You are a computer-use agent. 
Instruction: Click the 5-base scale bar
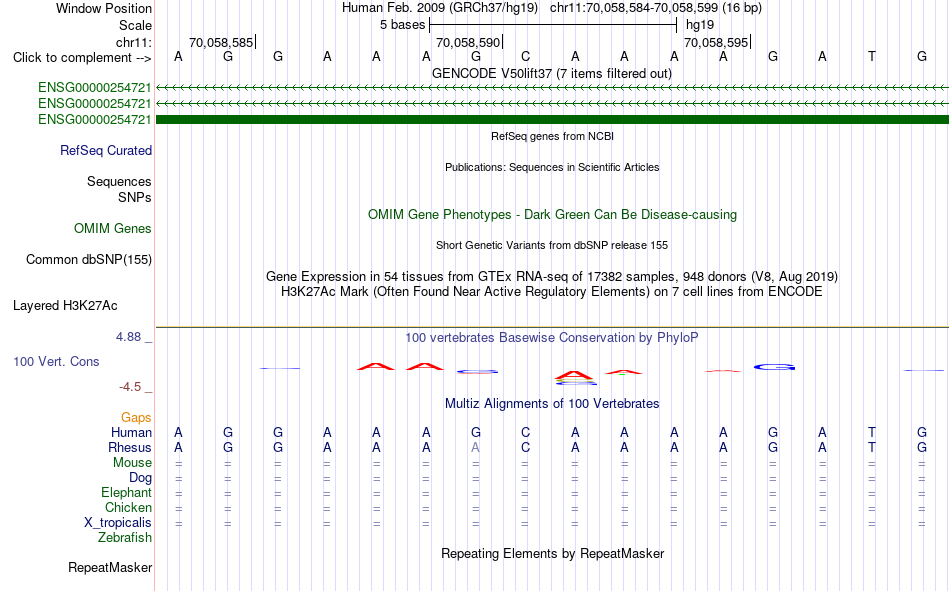[553, 25]
